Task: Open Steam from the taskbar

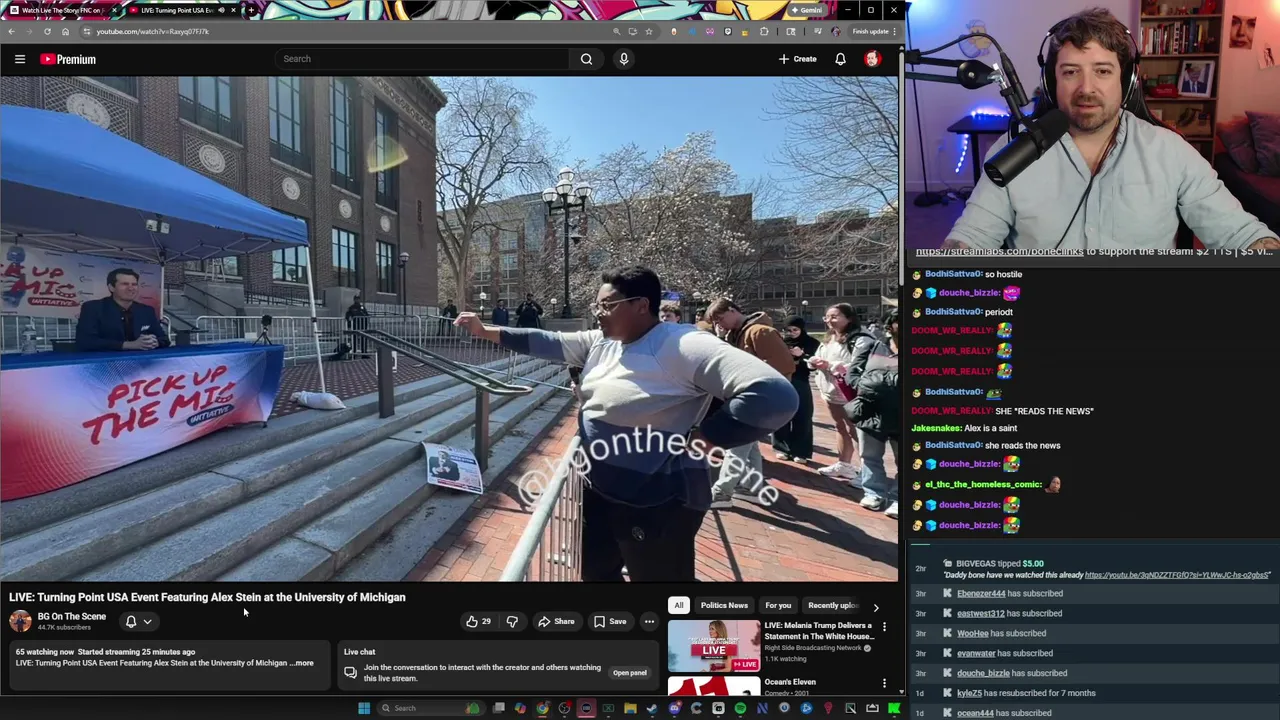Action: pyautogui.click(x=652, y=708)
